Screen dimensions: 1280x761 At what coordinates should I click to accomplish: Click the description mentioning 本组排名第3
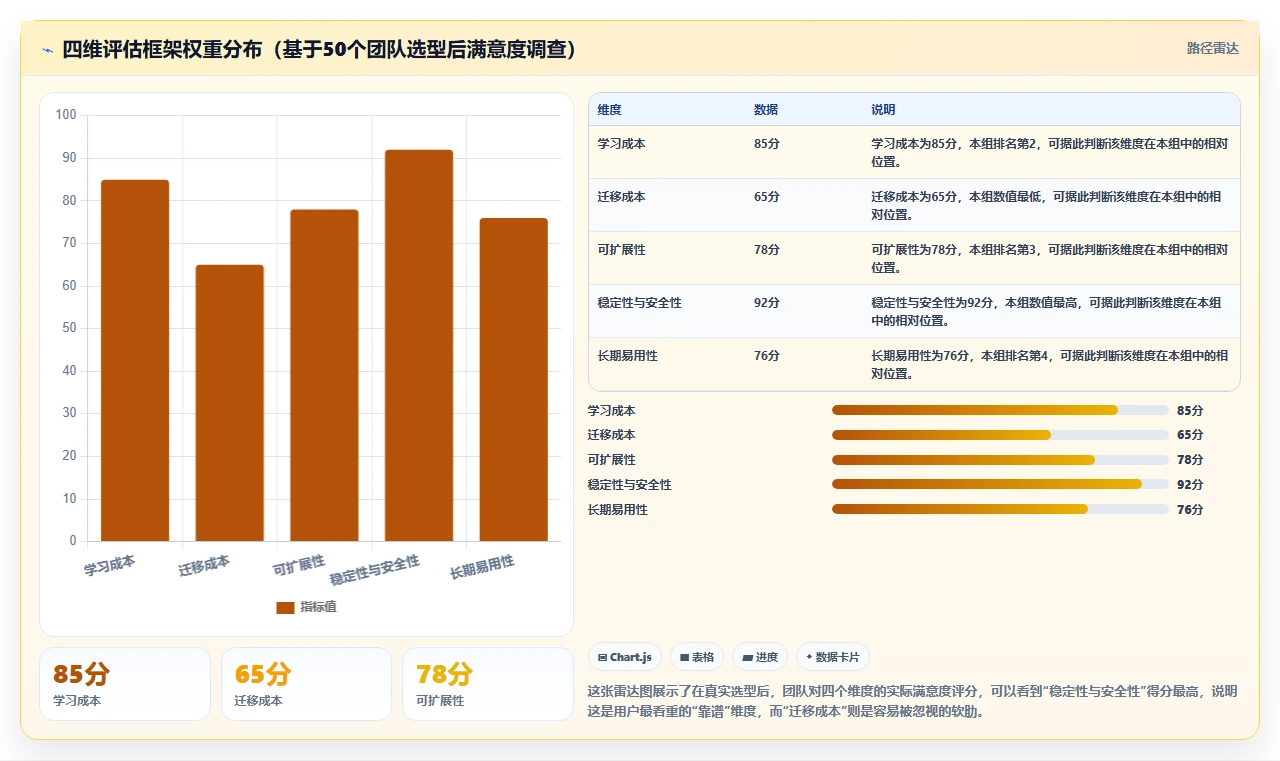pyautogui.click(x=1050, y=259)
